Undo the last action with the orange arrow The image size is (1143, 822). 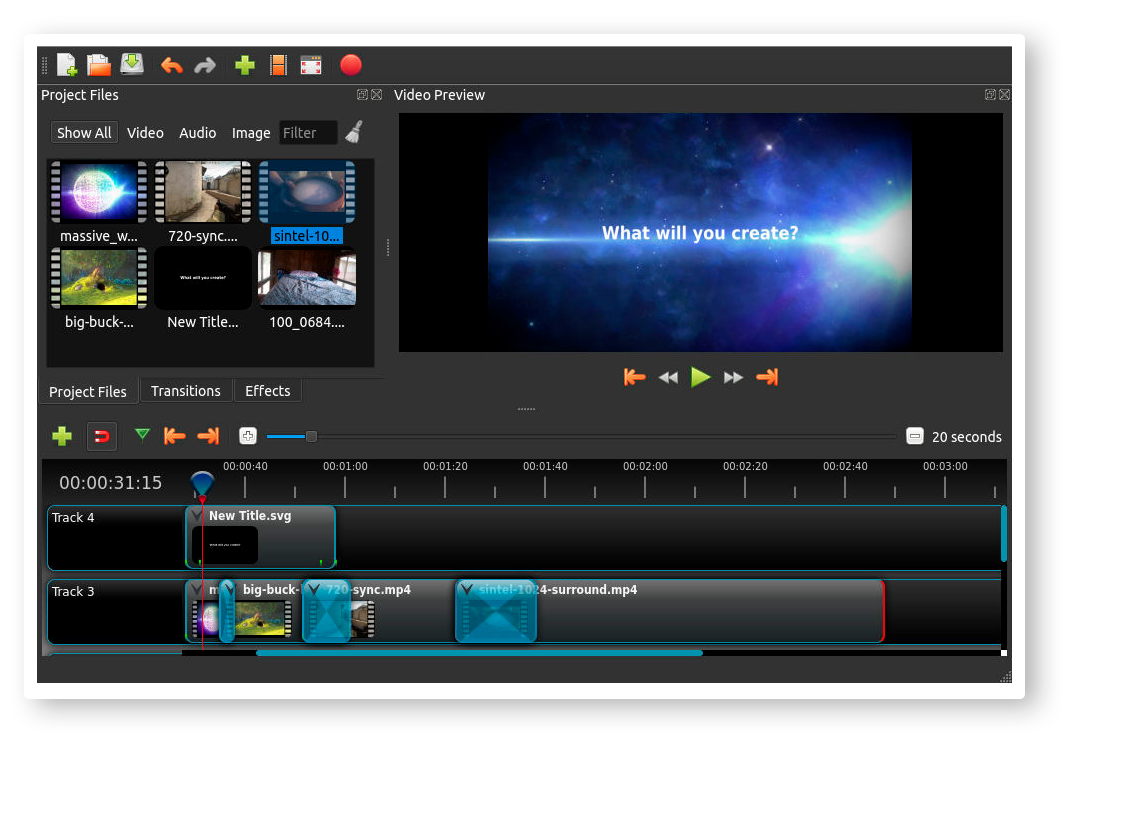click(171, 66)
